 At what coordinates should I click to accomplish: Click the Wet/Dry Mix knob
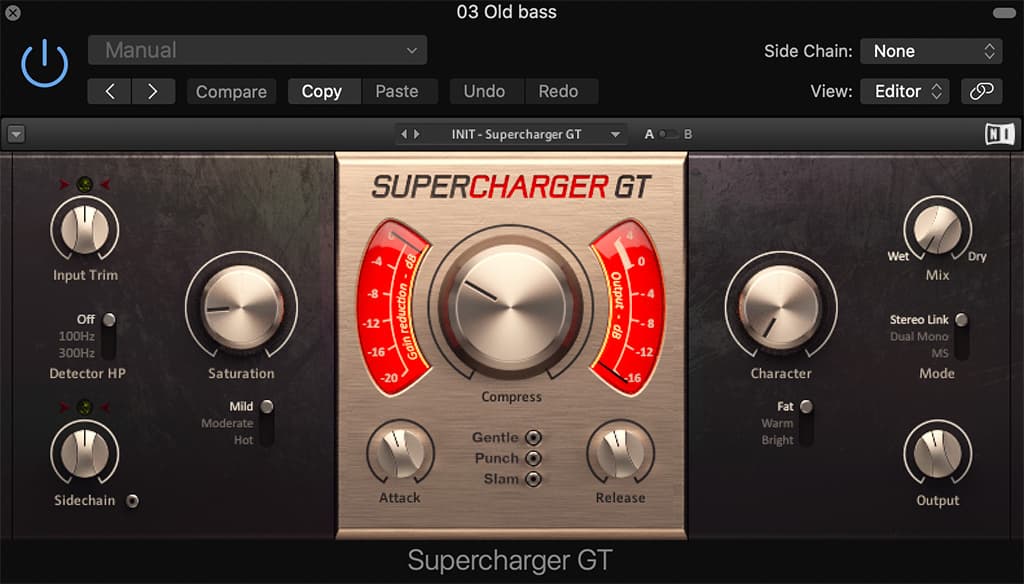click(937, 229)
